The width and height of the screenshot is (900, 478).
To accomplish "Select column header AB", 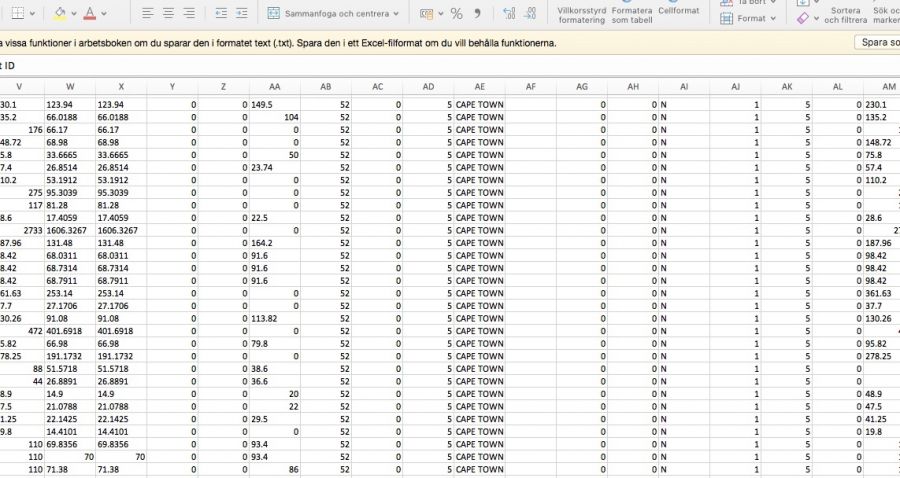I will [326, 87].
